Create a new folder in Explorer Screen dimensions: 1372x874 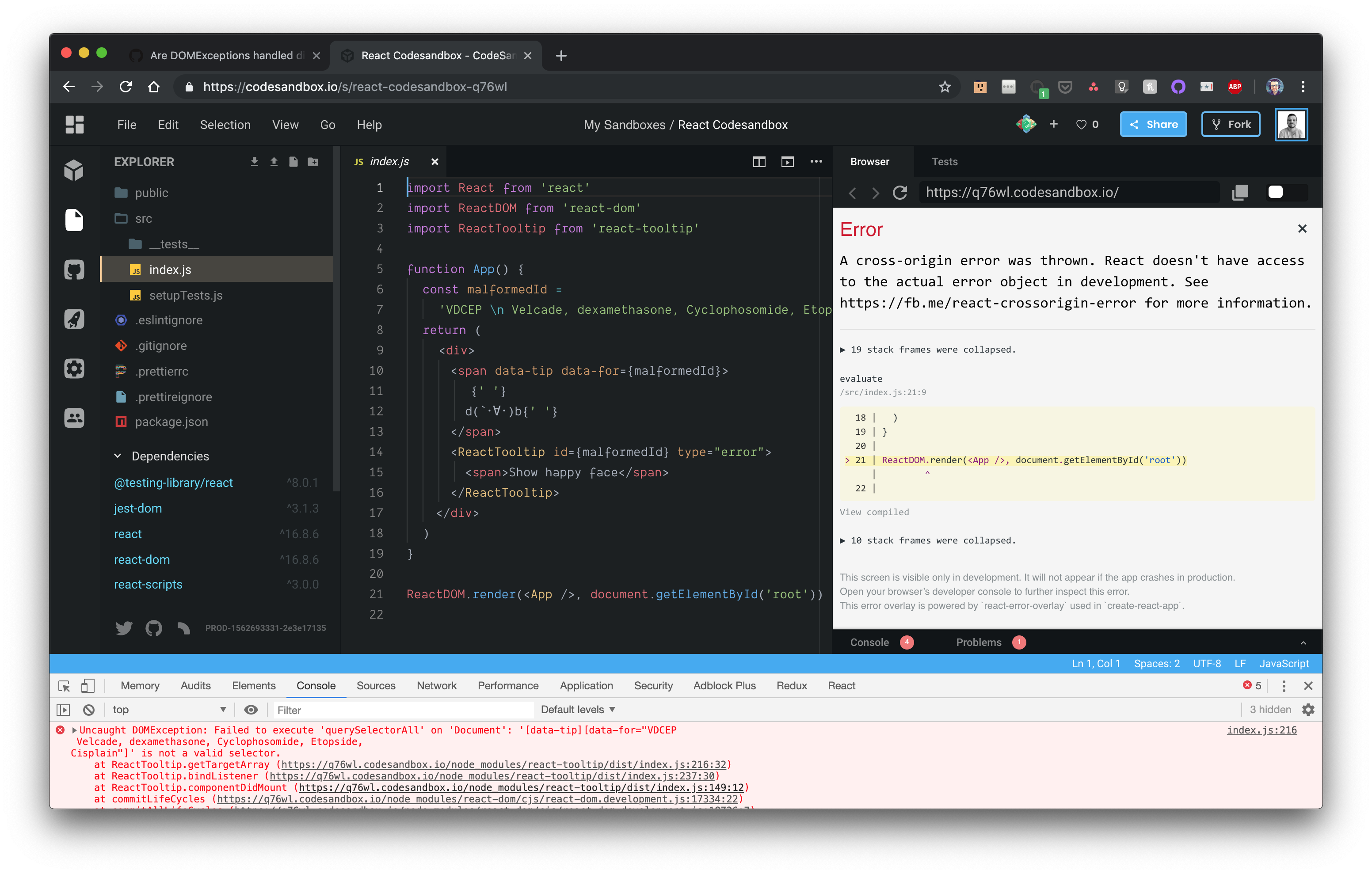tap(313, 162)
